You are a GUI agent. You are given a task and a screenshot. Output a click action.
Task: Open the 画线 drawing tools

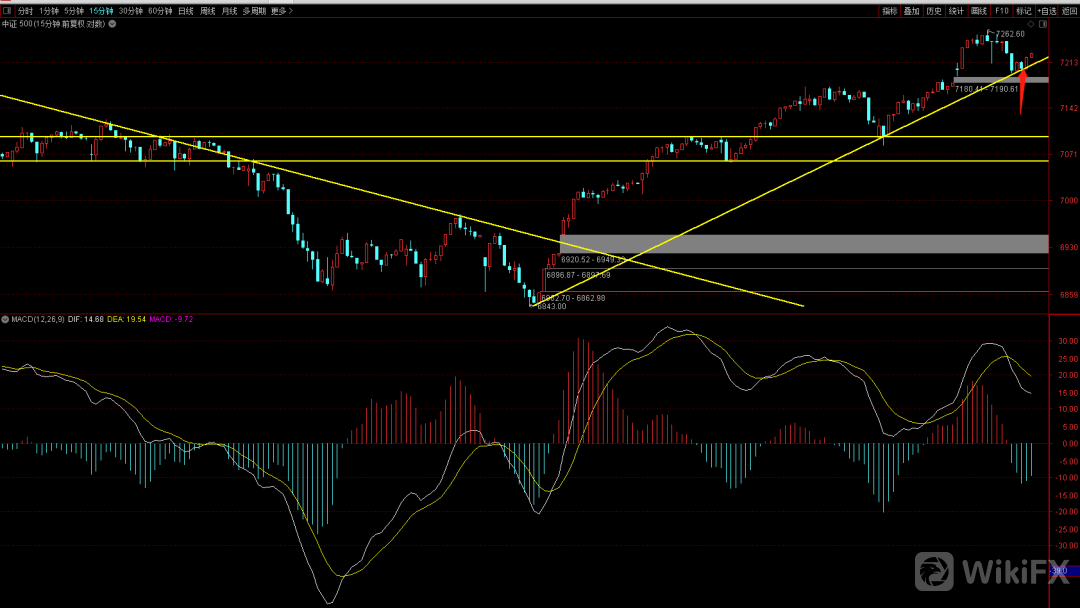point(978,11)
